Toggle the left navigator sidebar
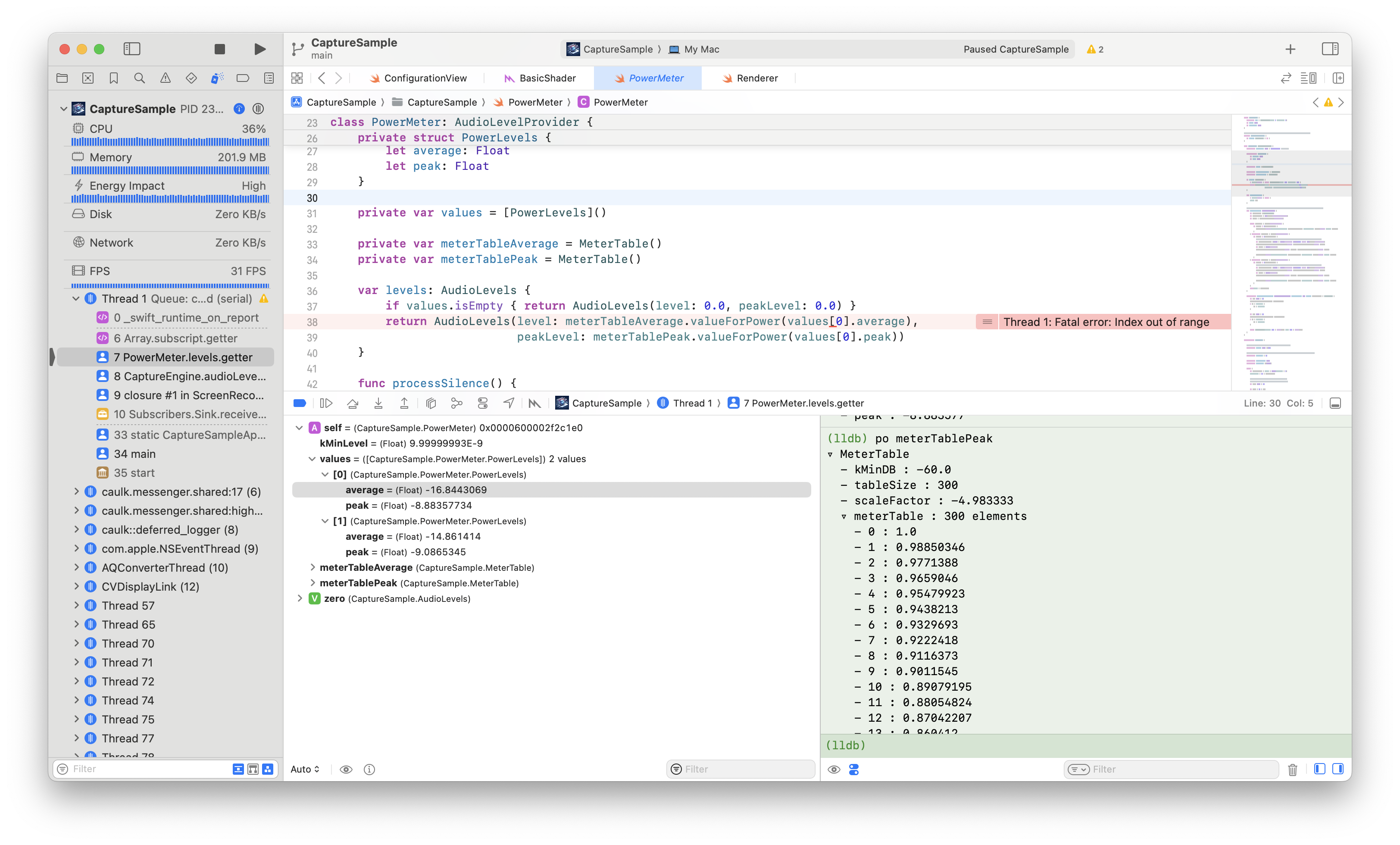The height and width of the screenshot is (845, 1400). tap(132, 49)
